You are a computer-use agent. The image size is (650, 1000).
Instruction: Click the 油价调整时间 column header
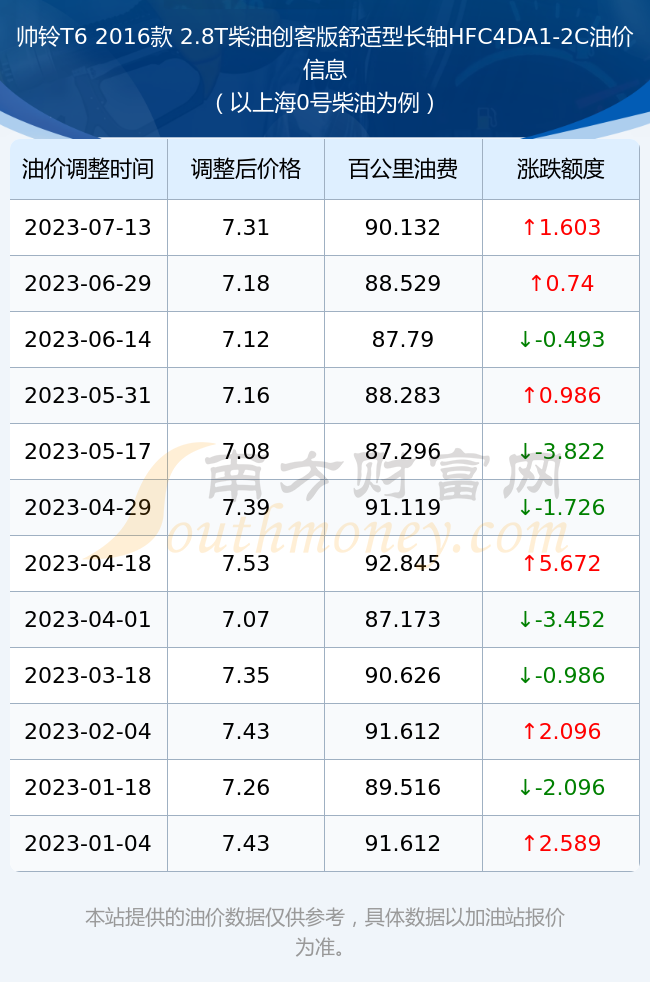88,169
